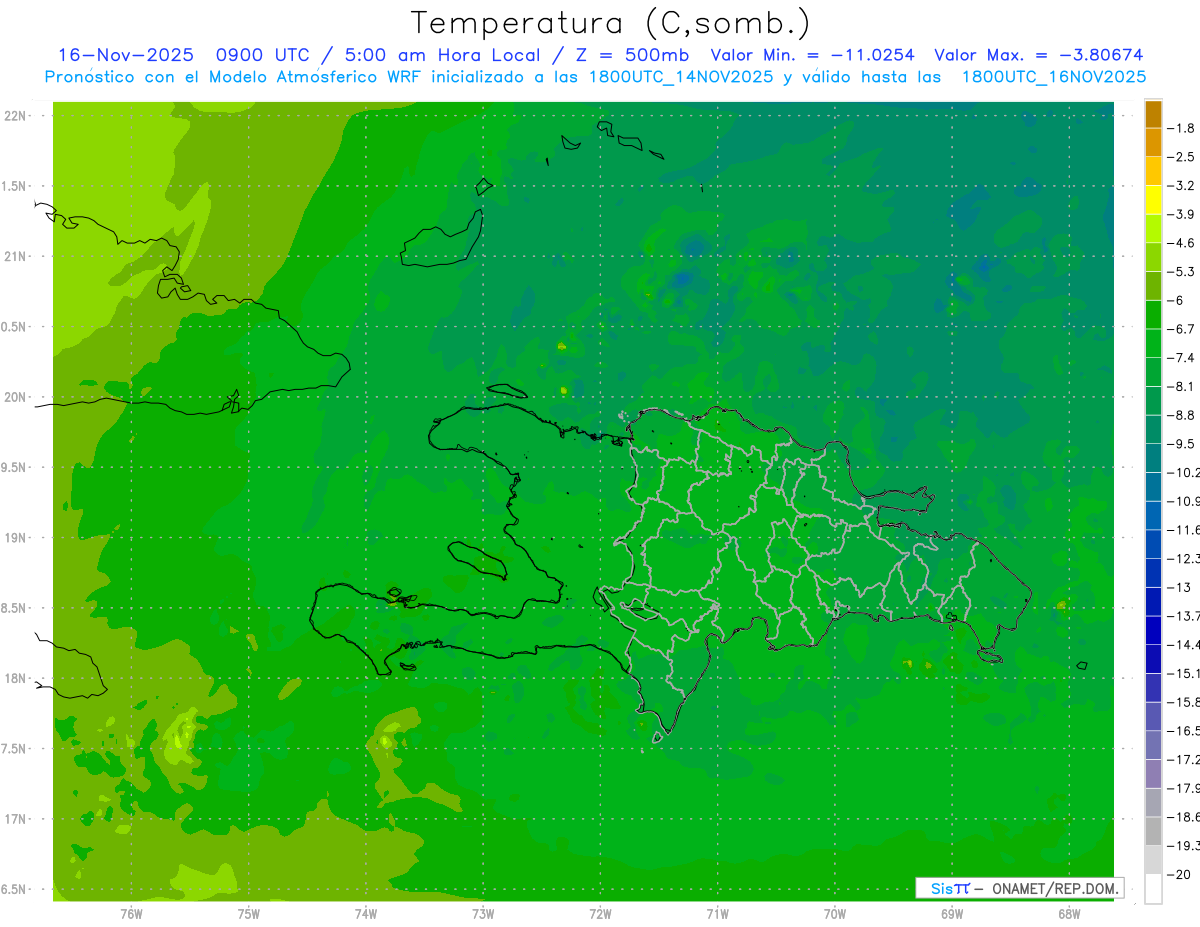
Task: Click the colorbar swatch between -13 and -13.7
Action: 1153,602
